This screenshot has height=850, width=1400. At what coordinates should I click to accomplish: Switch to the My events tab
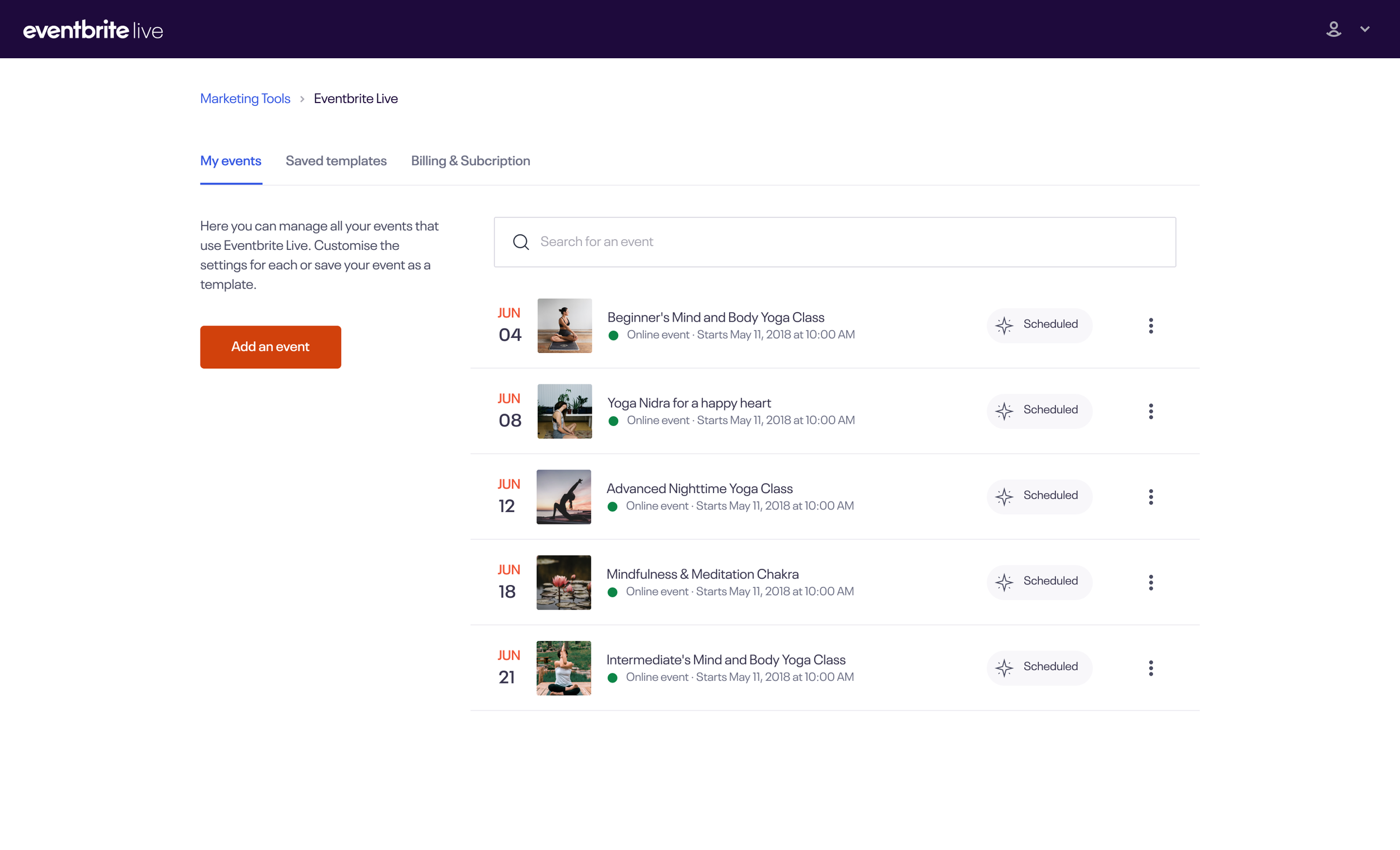pyautogui.click(x=231, y=161)
